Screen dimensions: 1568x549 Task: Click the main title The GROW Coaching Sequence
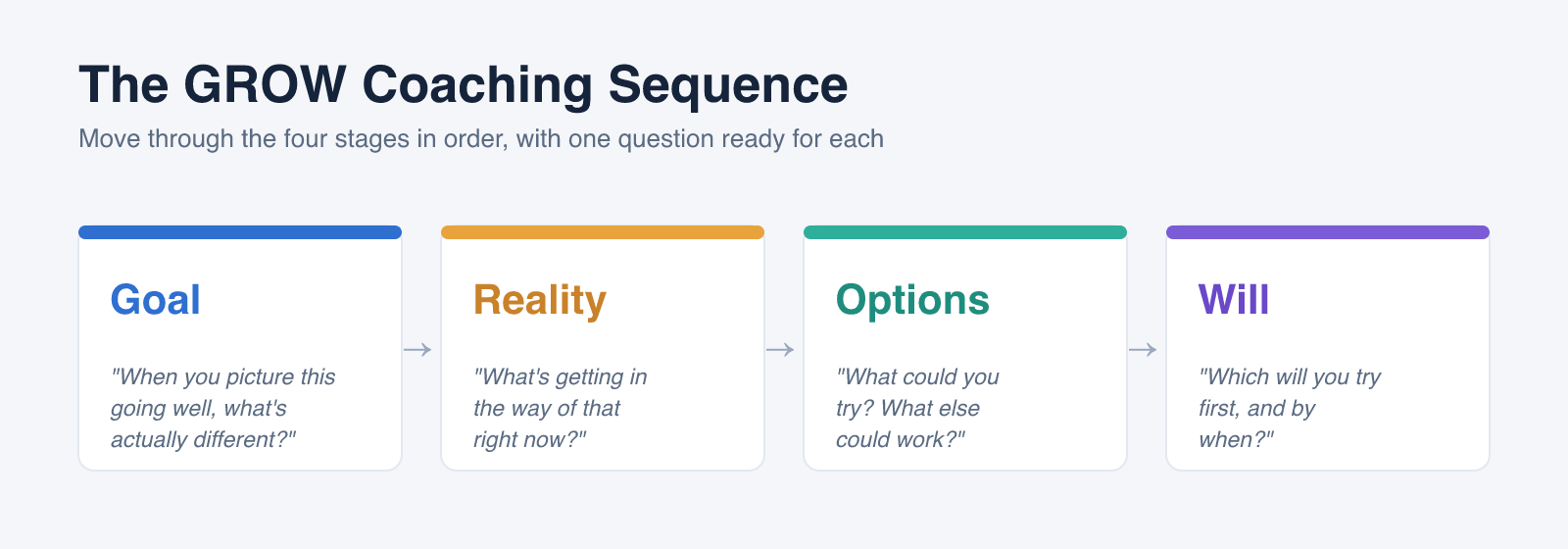pos(464,85)
